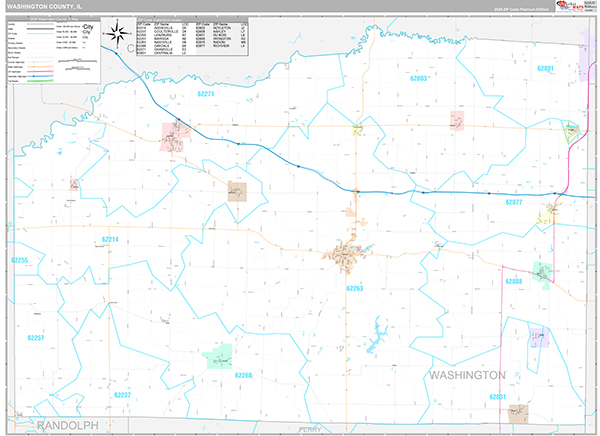600x436 pixels.
Task: Click the ZIP Code Index table header
Action: pos(192,19)
